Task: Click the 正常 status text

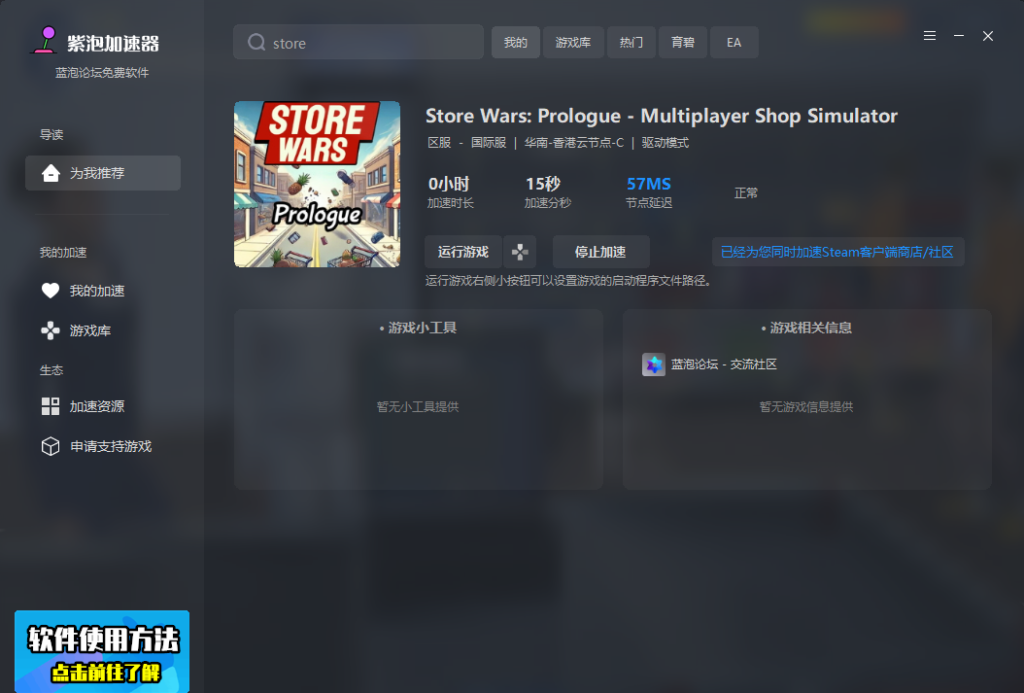Action: point(746,193)
